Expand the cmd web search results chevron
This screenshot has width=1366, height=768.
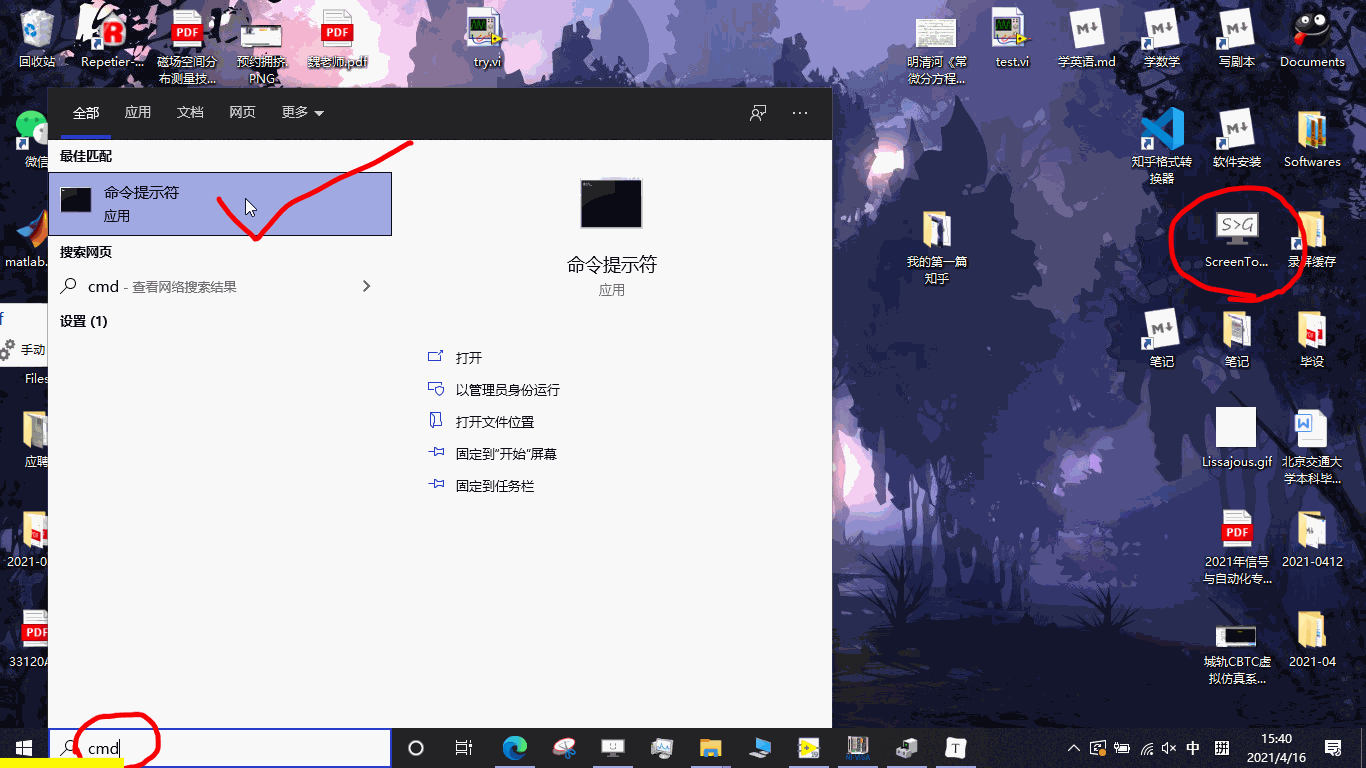367,286
